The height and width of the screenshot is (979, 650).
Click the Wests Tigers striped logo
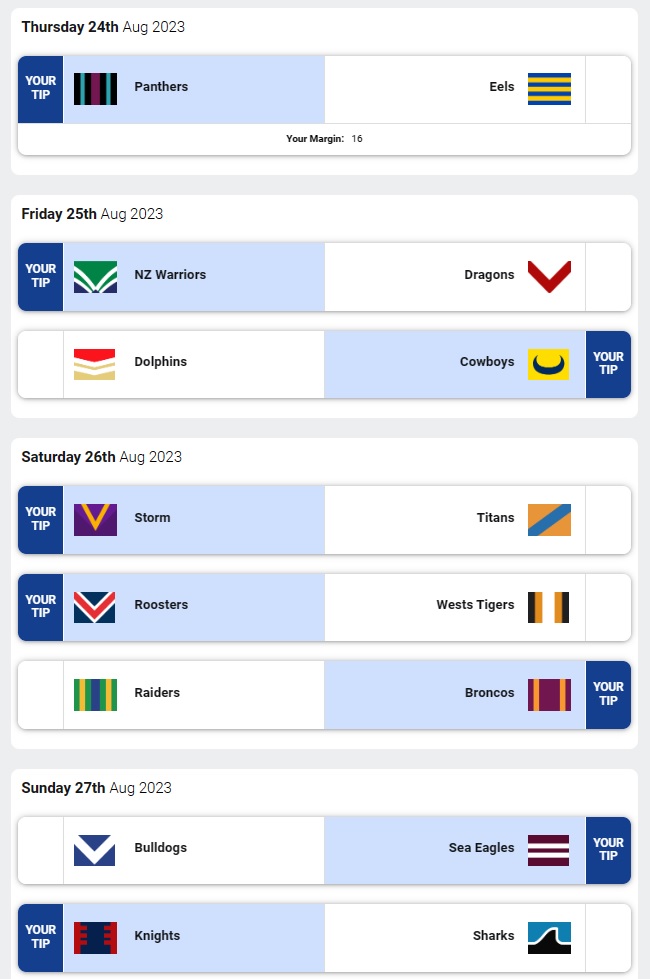[549, 607]
